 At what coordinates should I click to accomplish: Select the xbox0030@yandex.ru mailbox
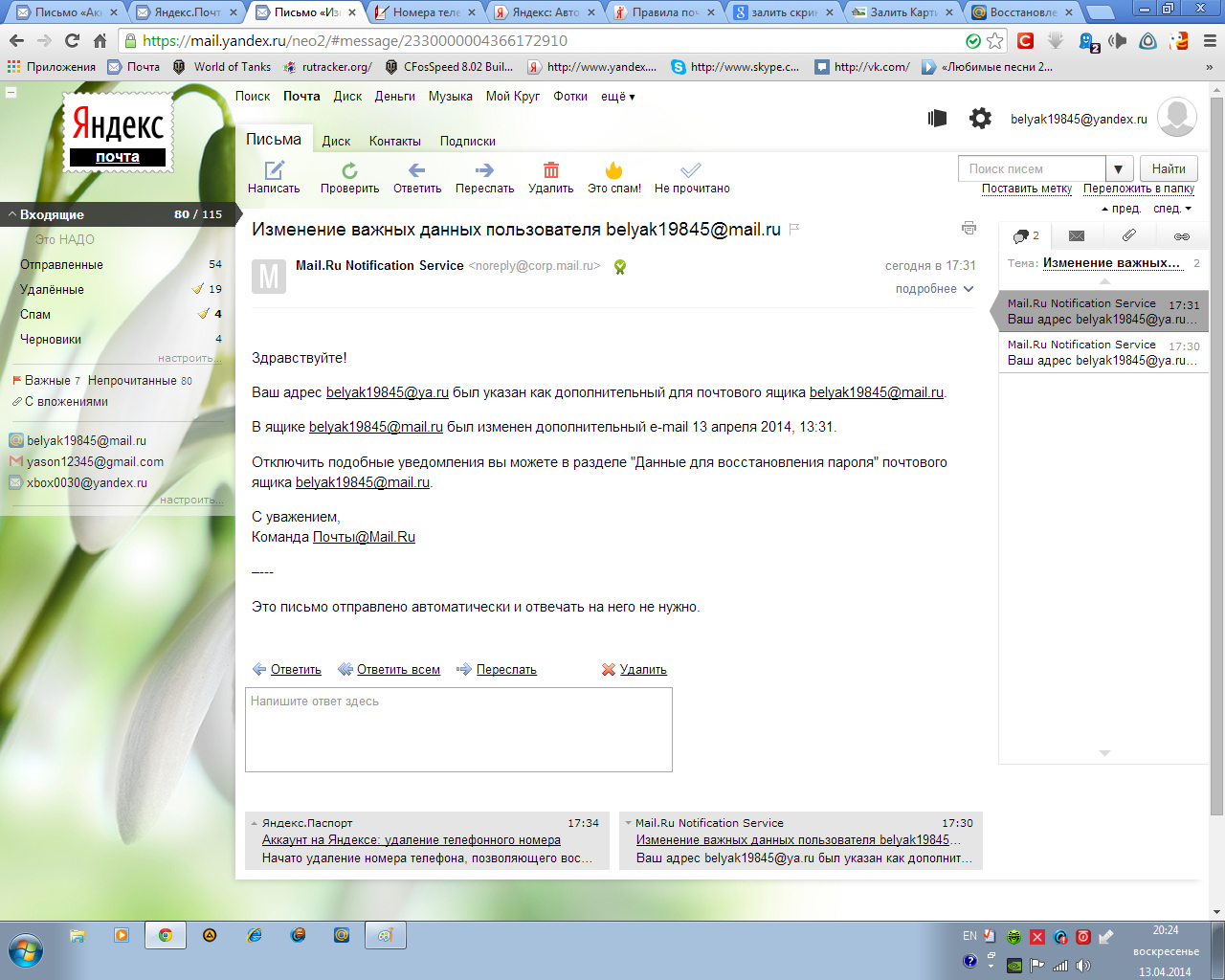click(x=87, y=482)
